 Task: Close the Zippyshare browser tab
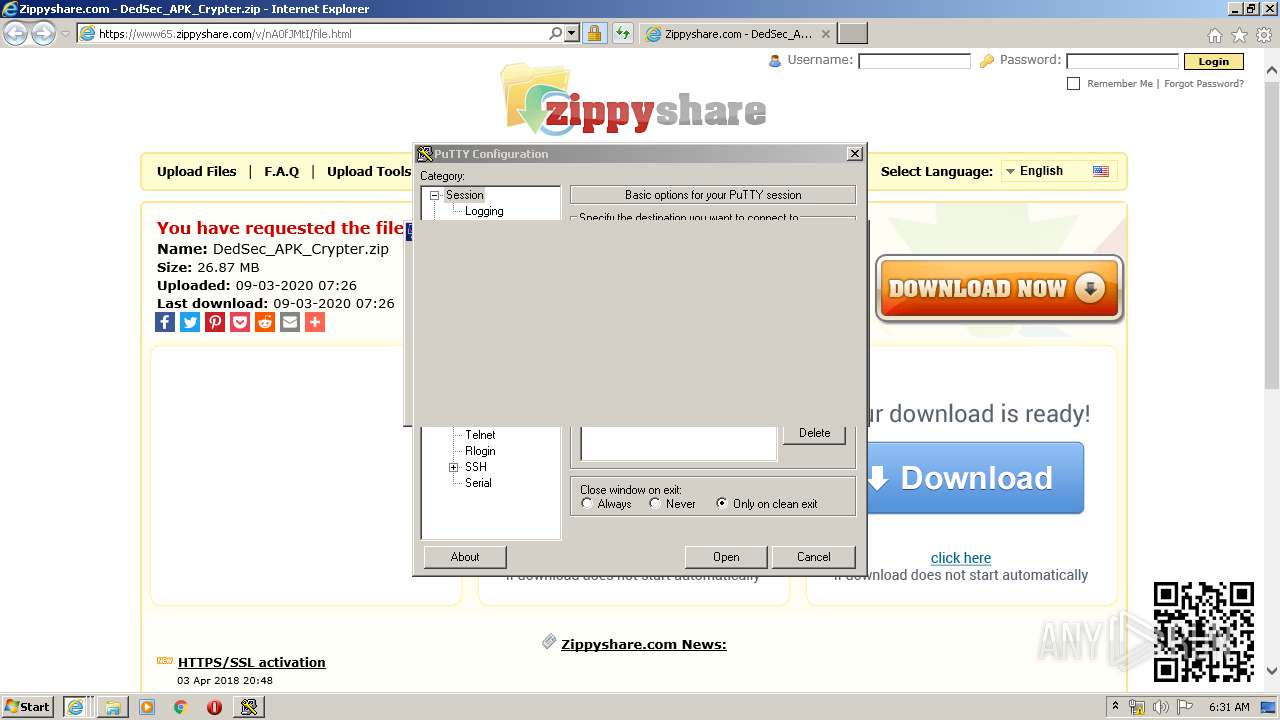[825, 33]
